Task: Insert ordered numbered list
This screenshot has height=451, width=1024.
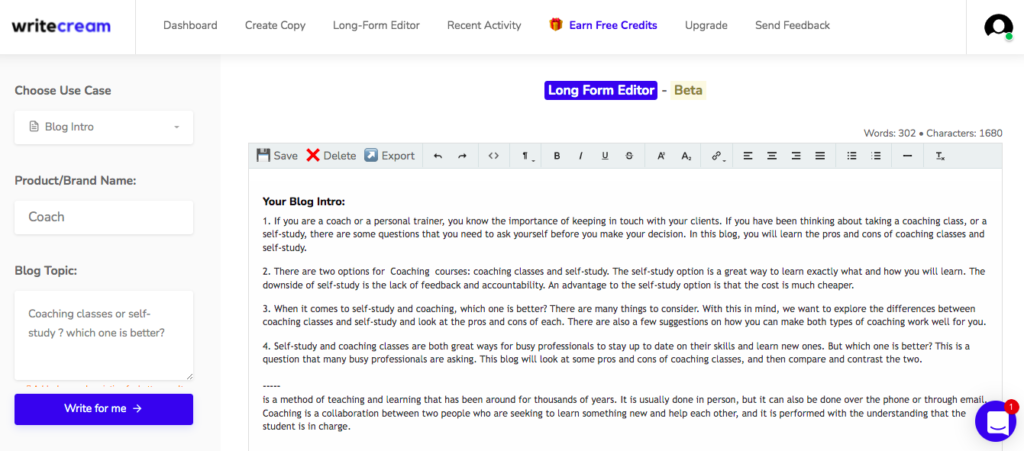Action: 876,156
